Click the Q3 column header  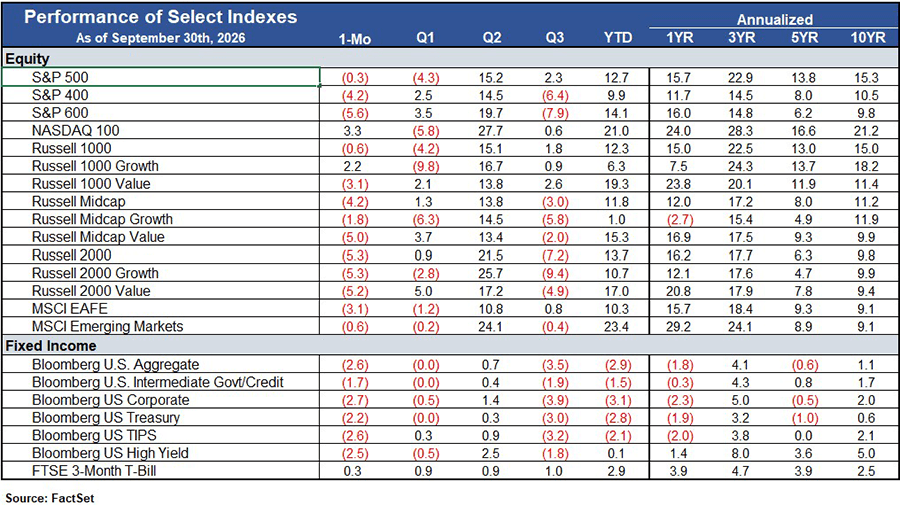(554, 38)
